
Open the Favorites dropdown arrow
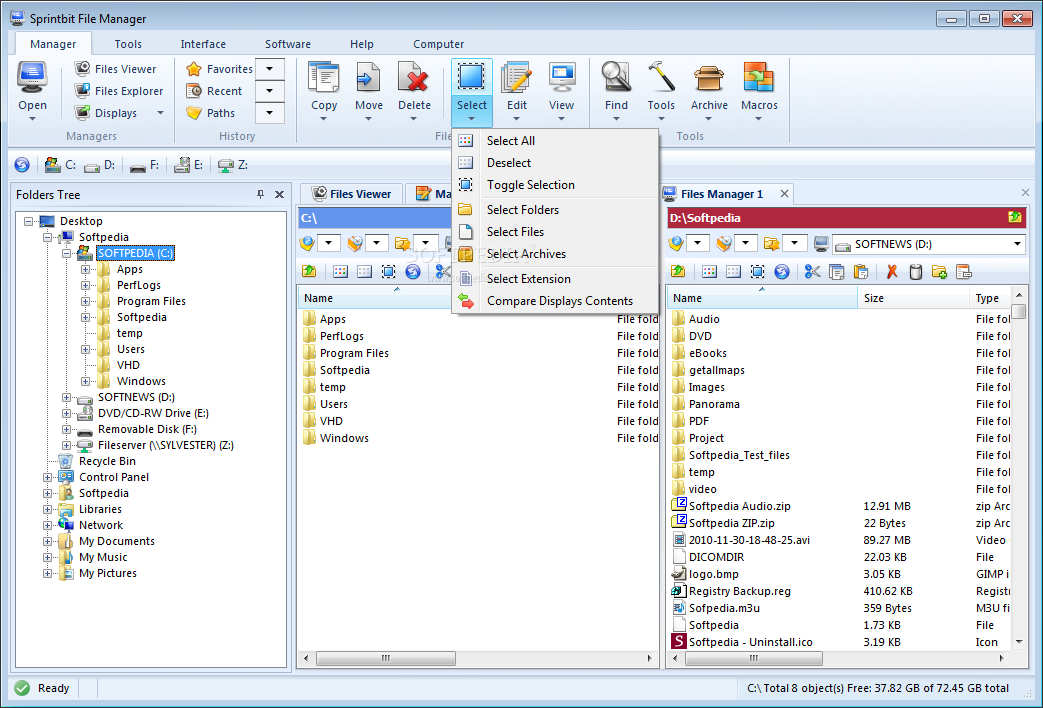[x=269, y=69]
